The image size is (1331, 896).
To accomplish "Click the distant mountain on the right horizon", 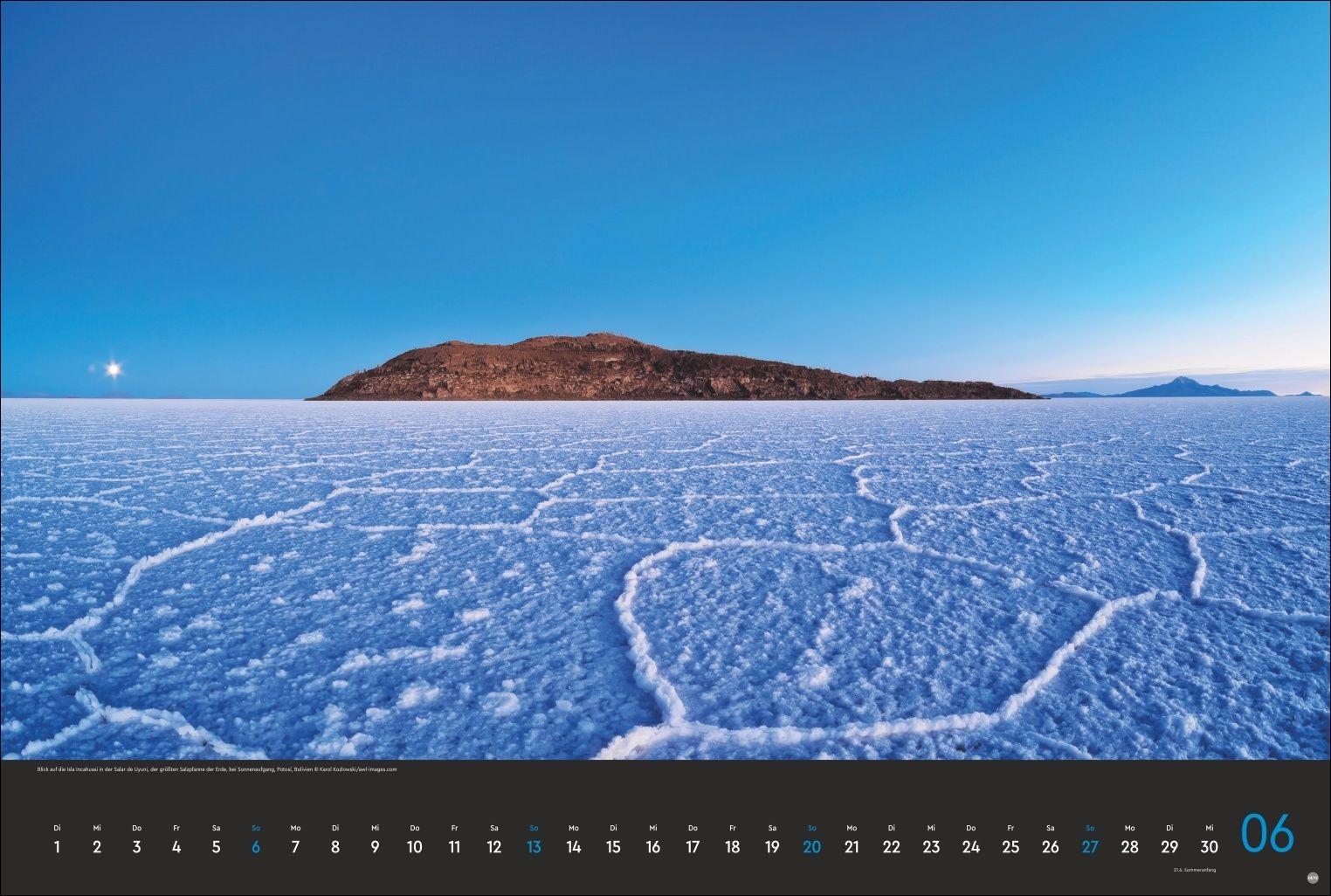I will tap(1182, 383).
